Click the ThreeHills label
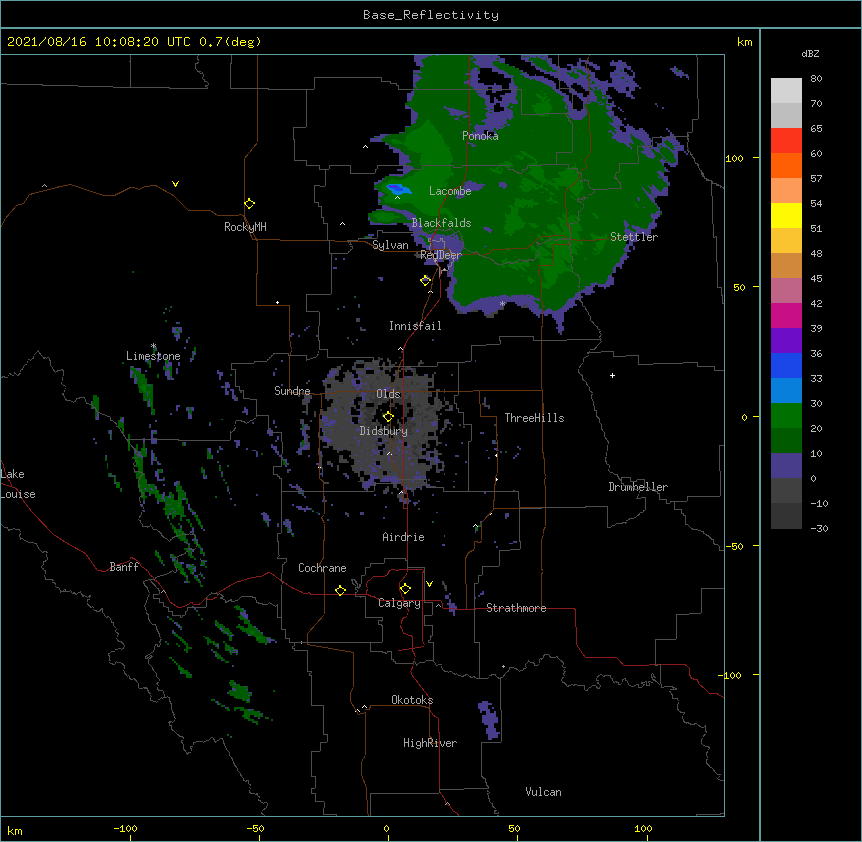The image size is (862, 842). (x=534, y=418)
